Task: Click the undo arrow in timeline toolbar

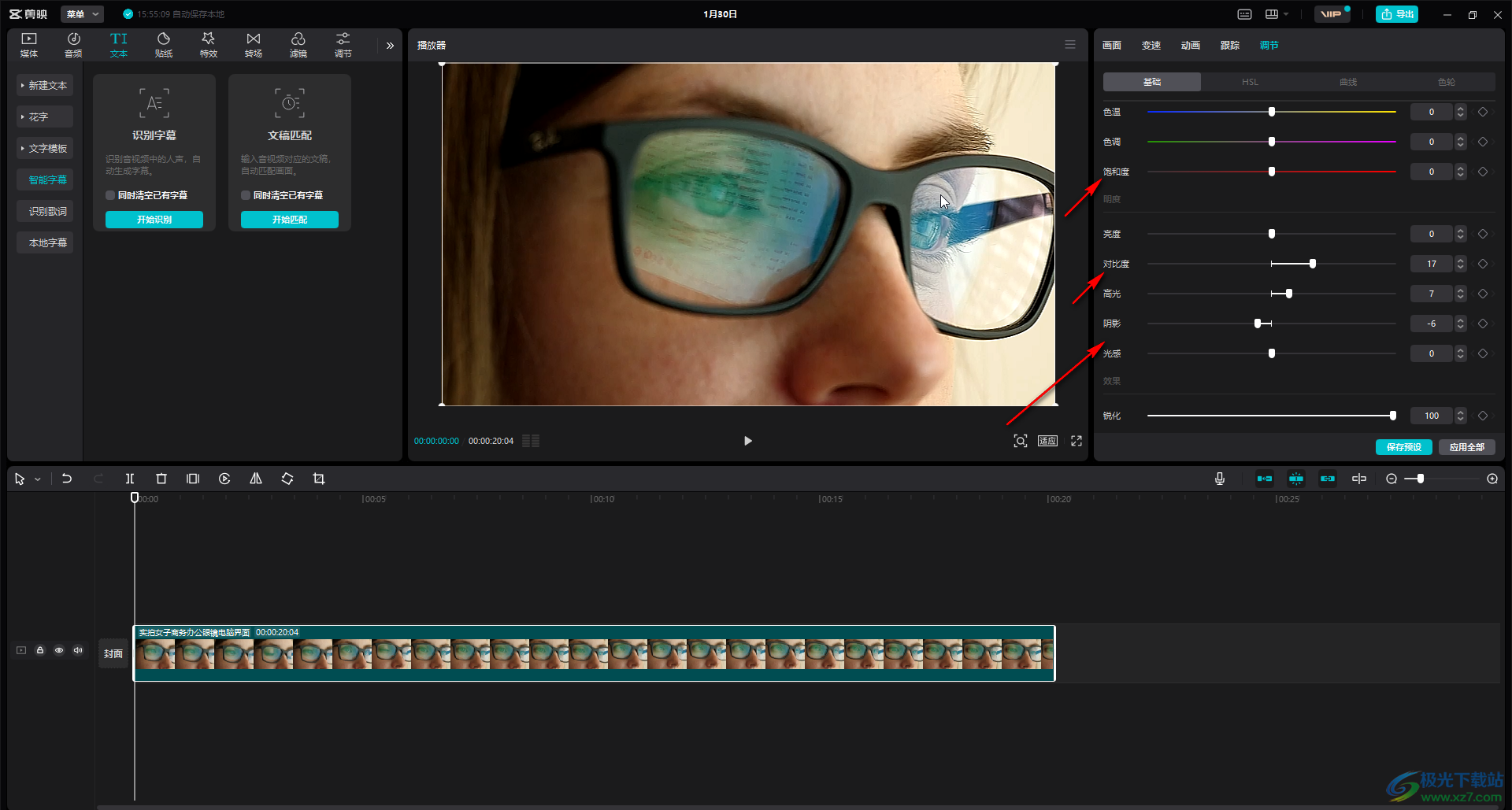Action: (x=67, y=479)
